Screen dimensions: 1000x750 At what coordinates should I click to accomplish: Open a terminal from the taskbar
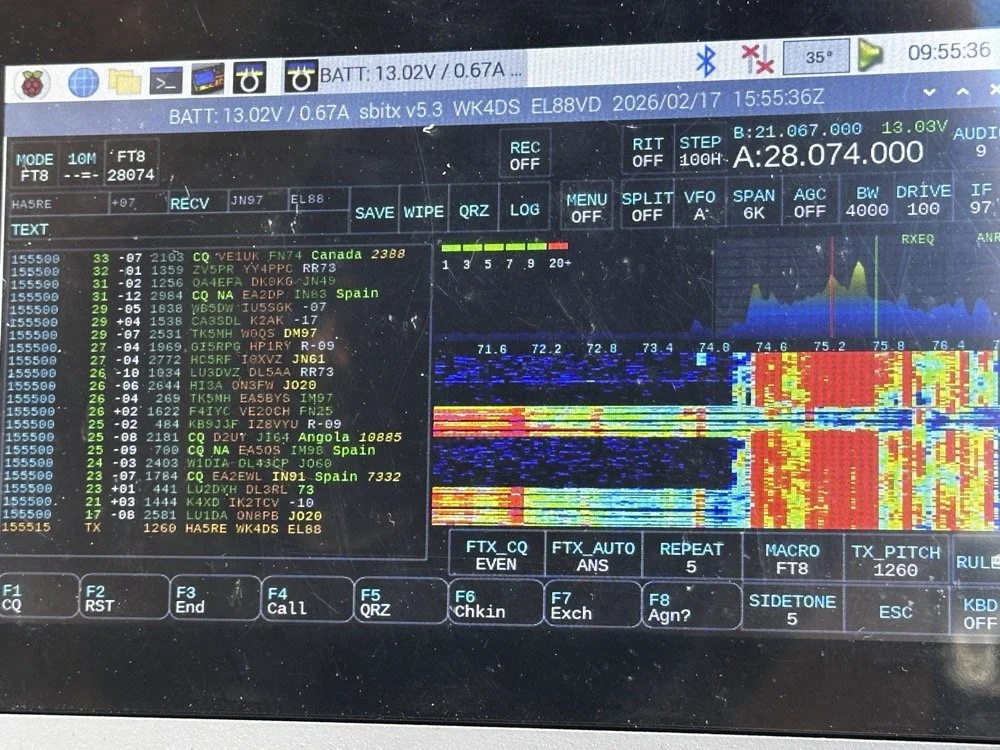[166, 77]
